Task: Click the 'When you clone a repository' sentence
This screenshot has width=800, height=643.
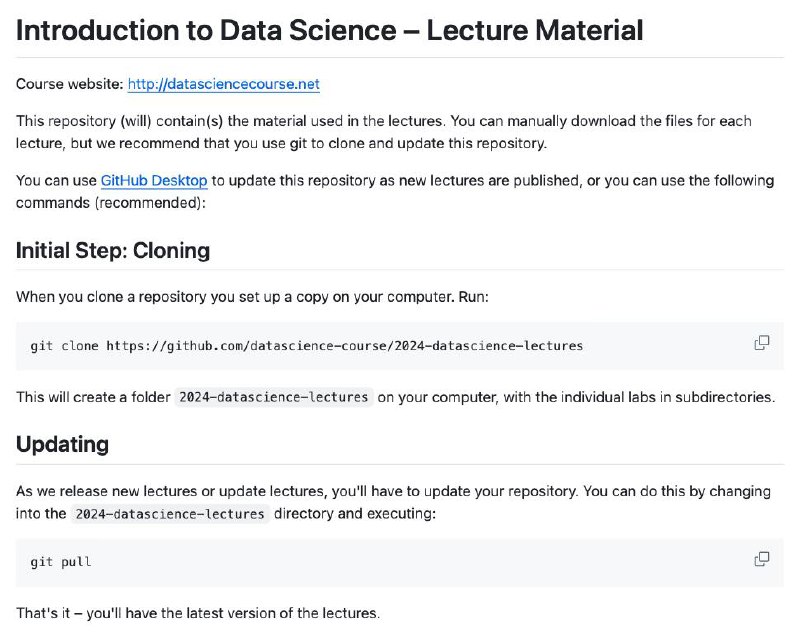Action: [x=252, y=297]
